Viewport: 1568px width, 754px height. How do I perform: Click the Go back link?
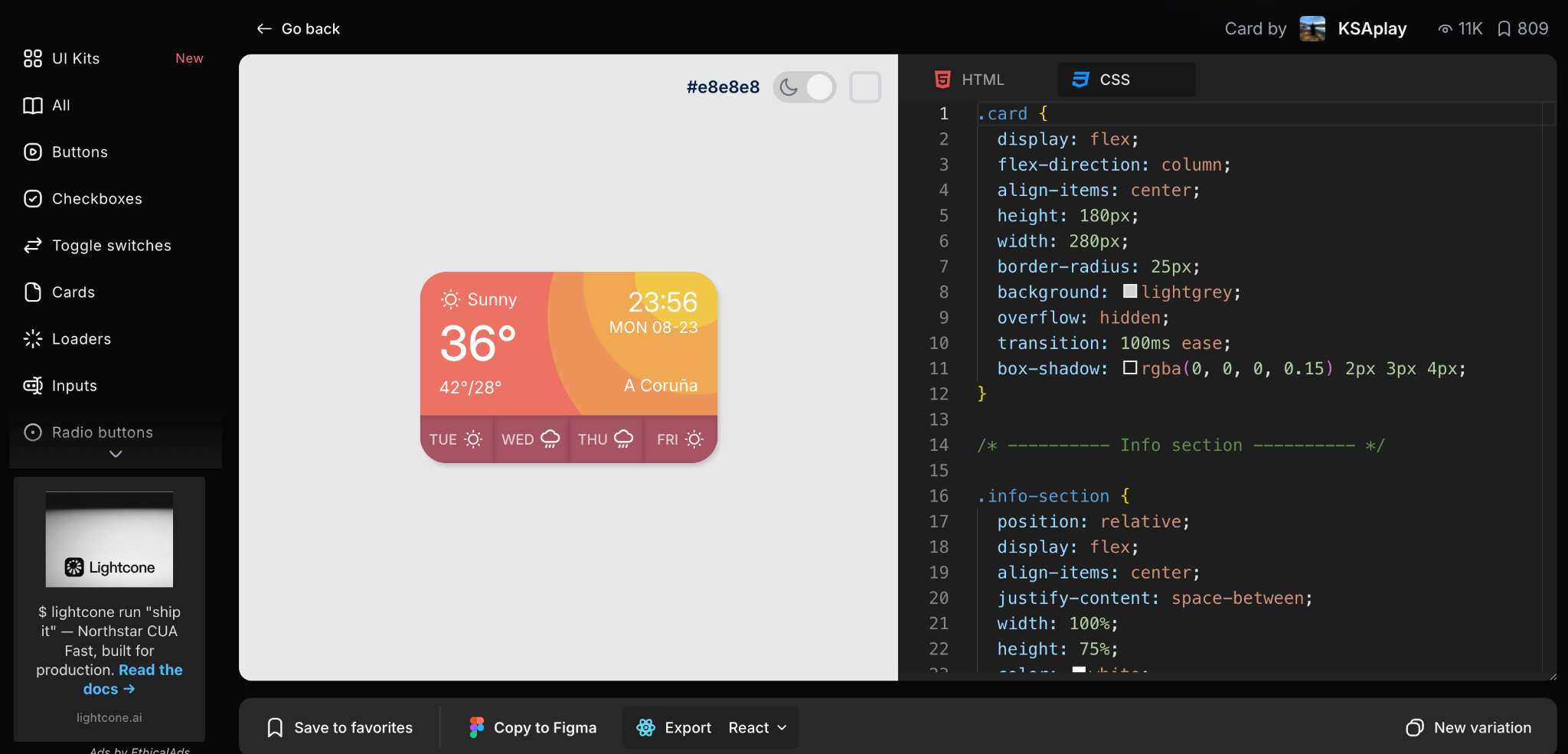[x=298, y=29]
